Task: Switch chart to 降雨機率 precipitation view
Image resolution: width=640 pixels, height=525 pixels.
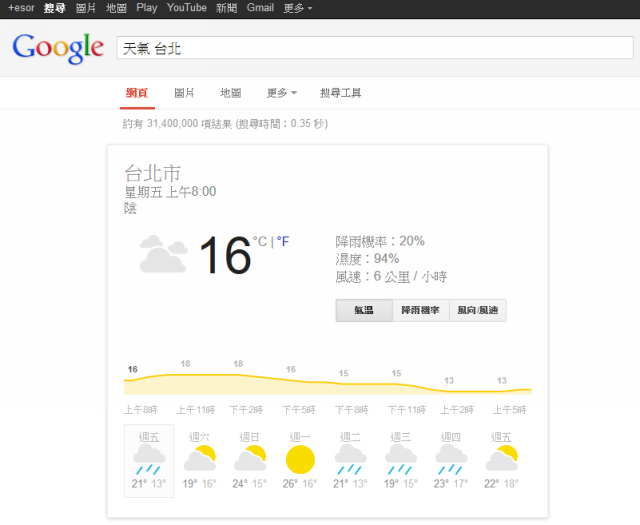Action: [420, 311]
